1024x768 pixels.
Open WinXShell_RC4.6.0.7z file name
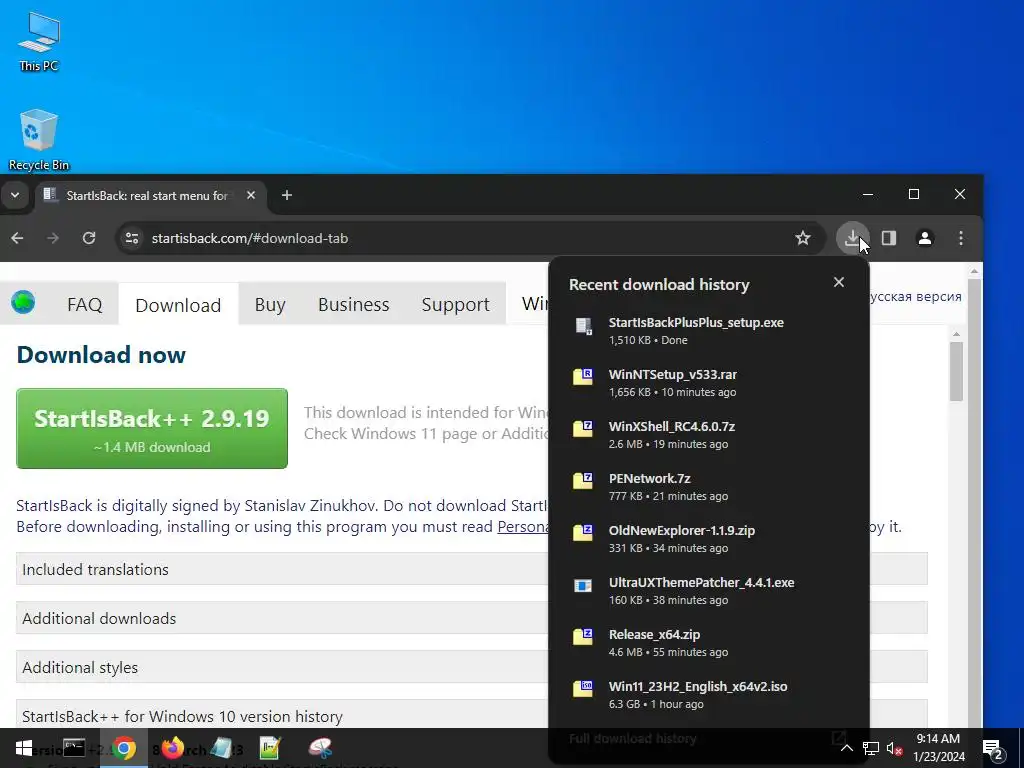[x=672, y=426]
